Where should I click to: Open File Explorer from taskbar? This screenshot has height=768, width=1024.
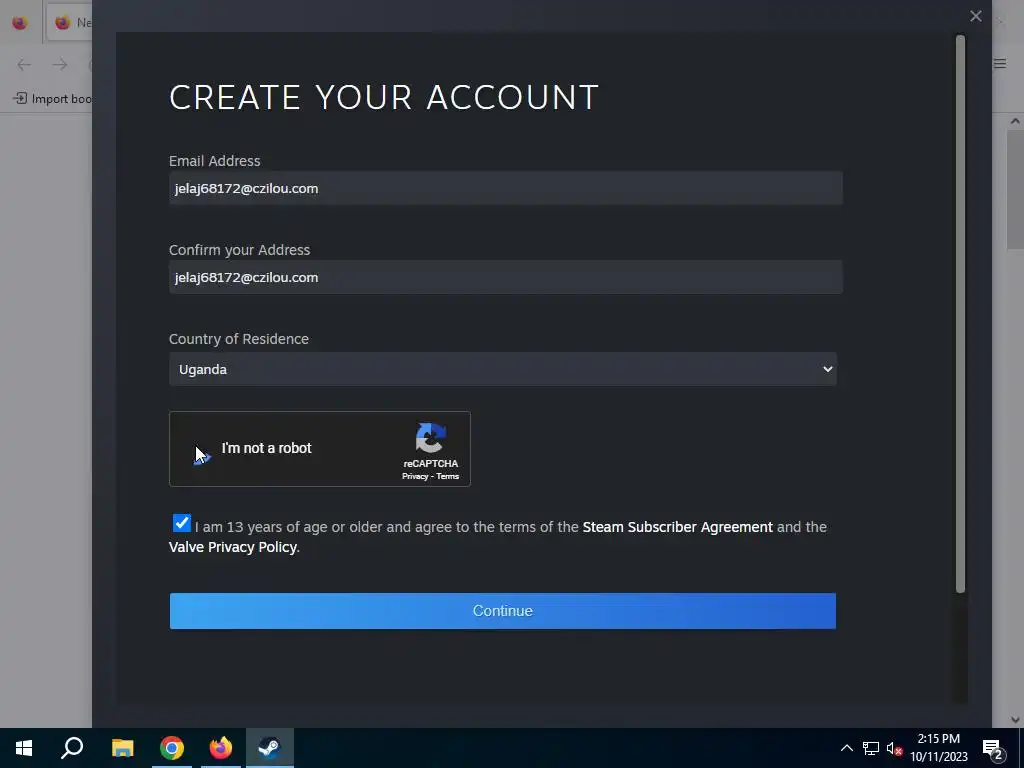(122, 748)
